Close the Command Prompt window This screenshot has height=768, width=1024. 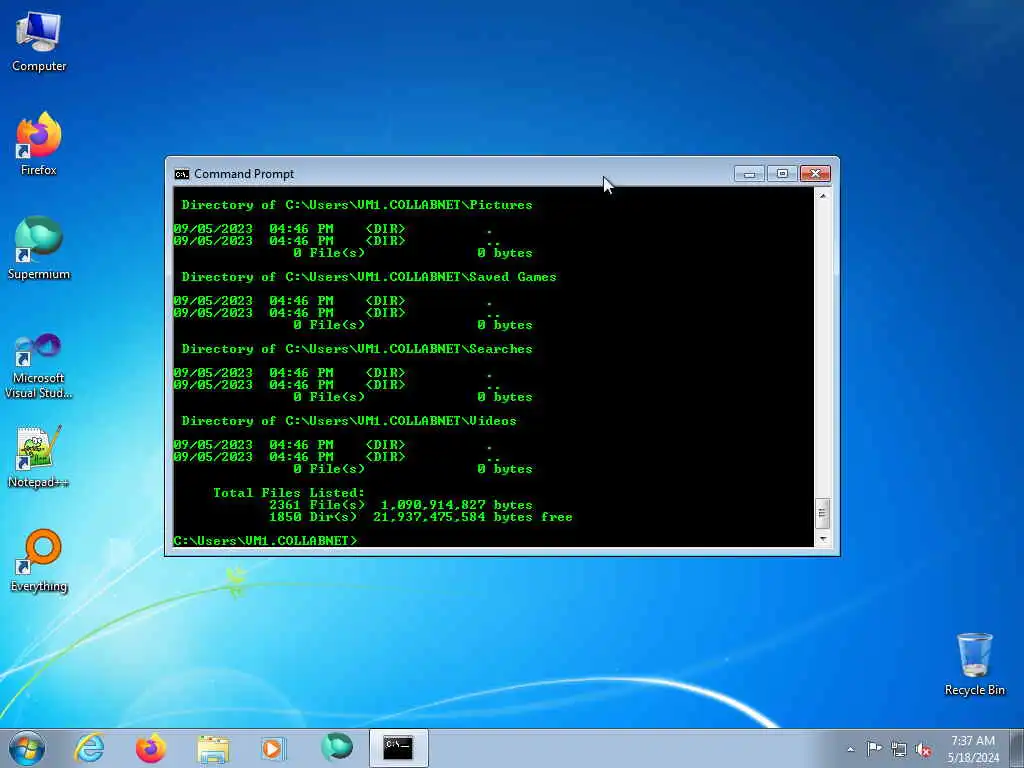tap(815, 174)
